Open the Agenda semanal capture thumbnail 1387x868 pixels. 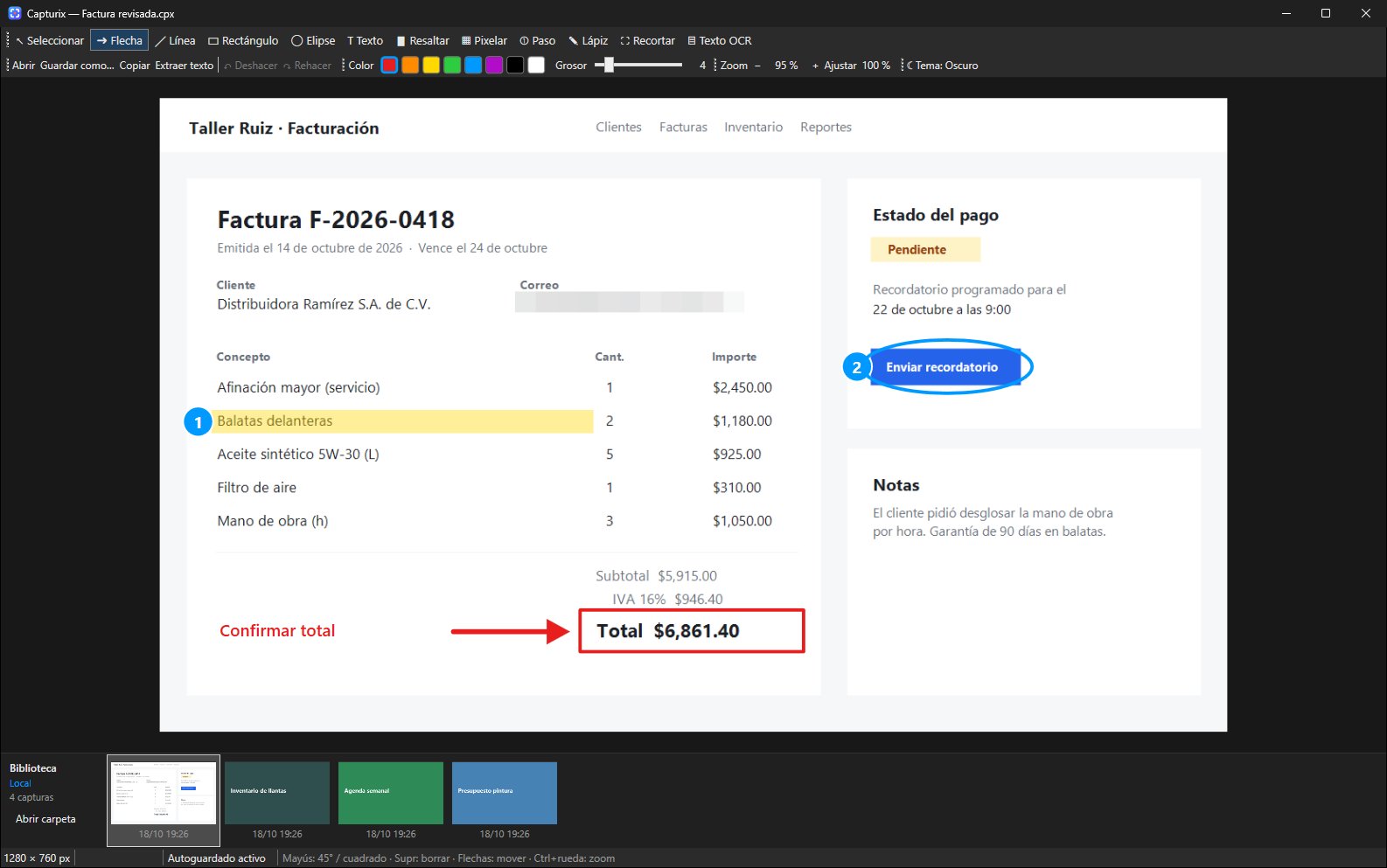[x=391, y=793]
